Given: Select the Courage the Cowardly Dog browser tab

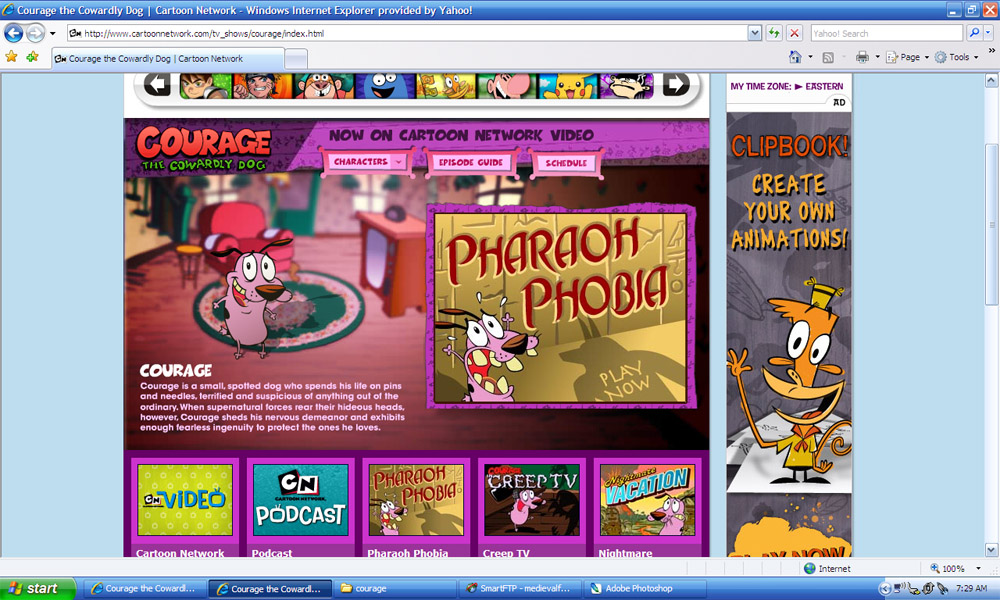Looking at the screenshot, I should click(168, 59).
